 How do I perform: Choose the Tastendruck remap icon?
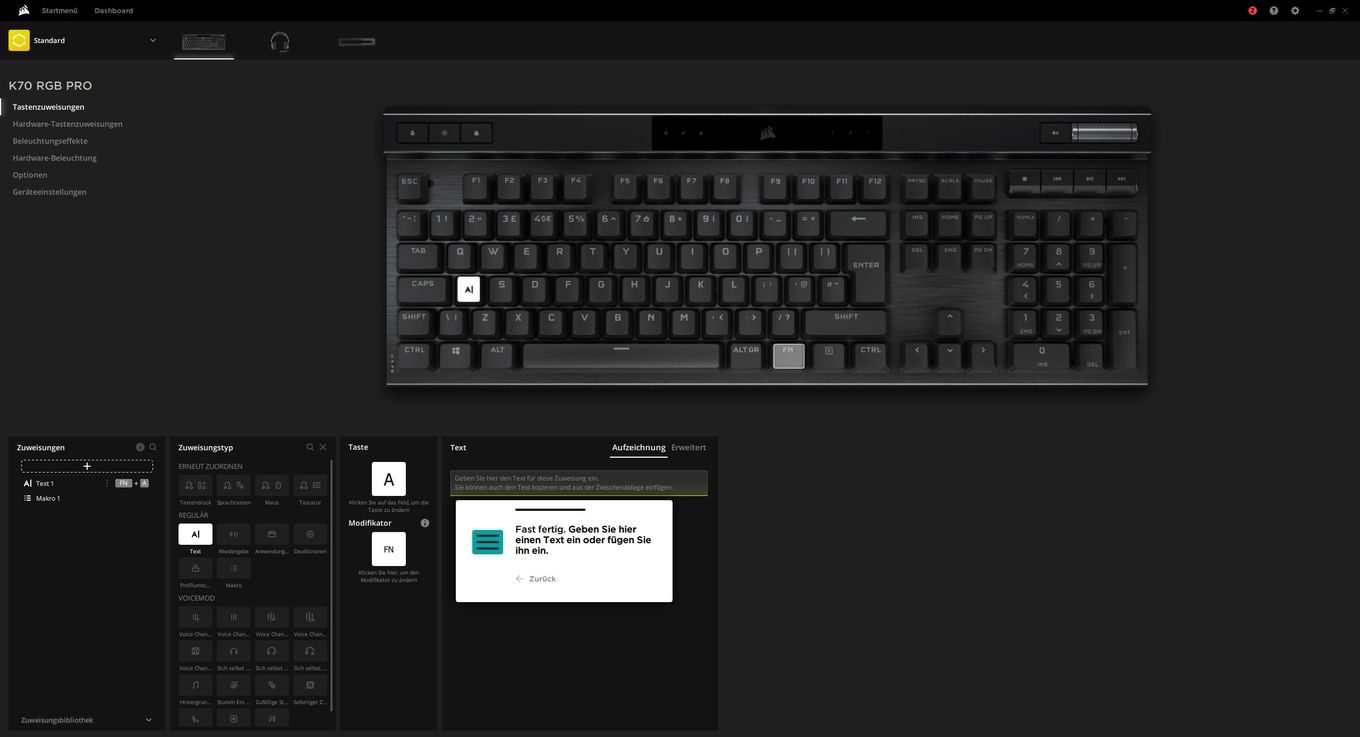click(195, 485)
